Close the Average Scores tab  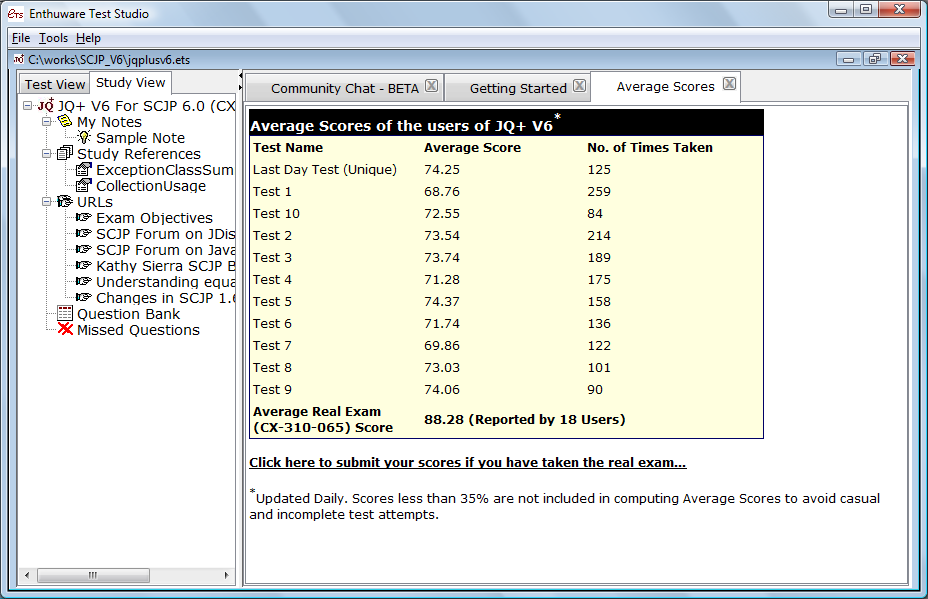[x=729, y=83]
